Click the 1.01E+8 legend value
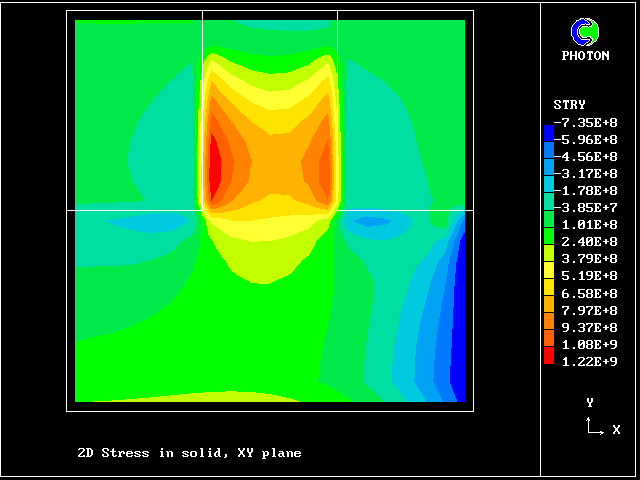 (x=589, y=224)
